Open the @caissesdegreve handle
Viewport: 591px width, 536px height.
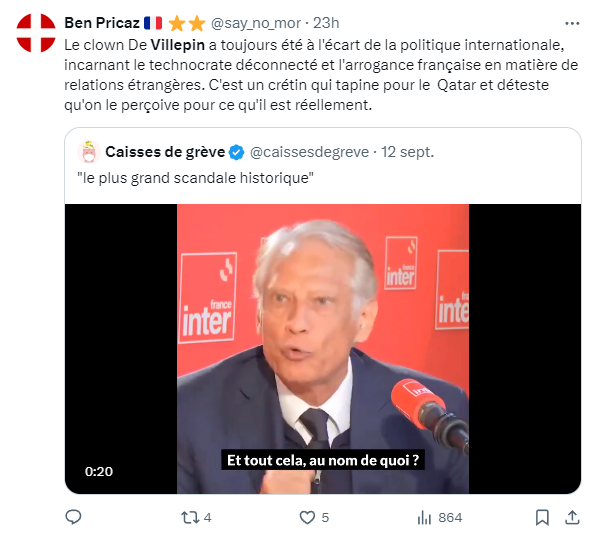tap(309, 152)
